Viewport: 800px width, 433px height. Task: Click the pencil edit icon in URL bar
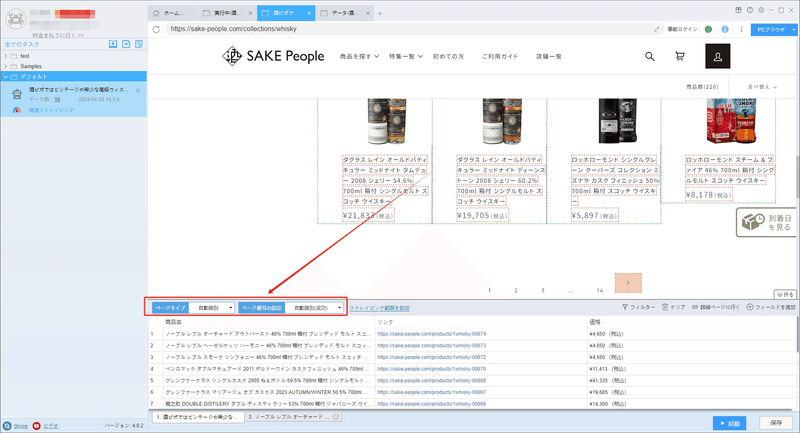[x=657, y=29]
